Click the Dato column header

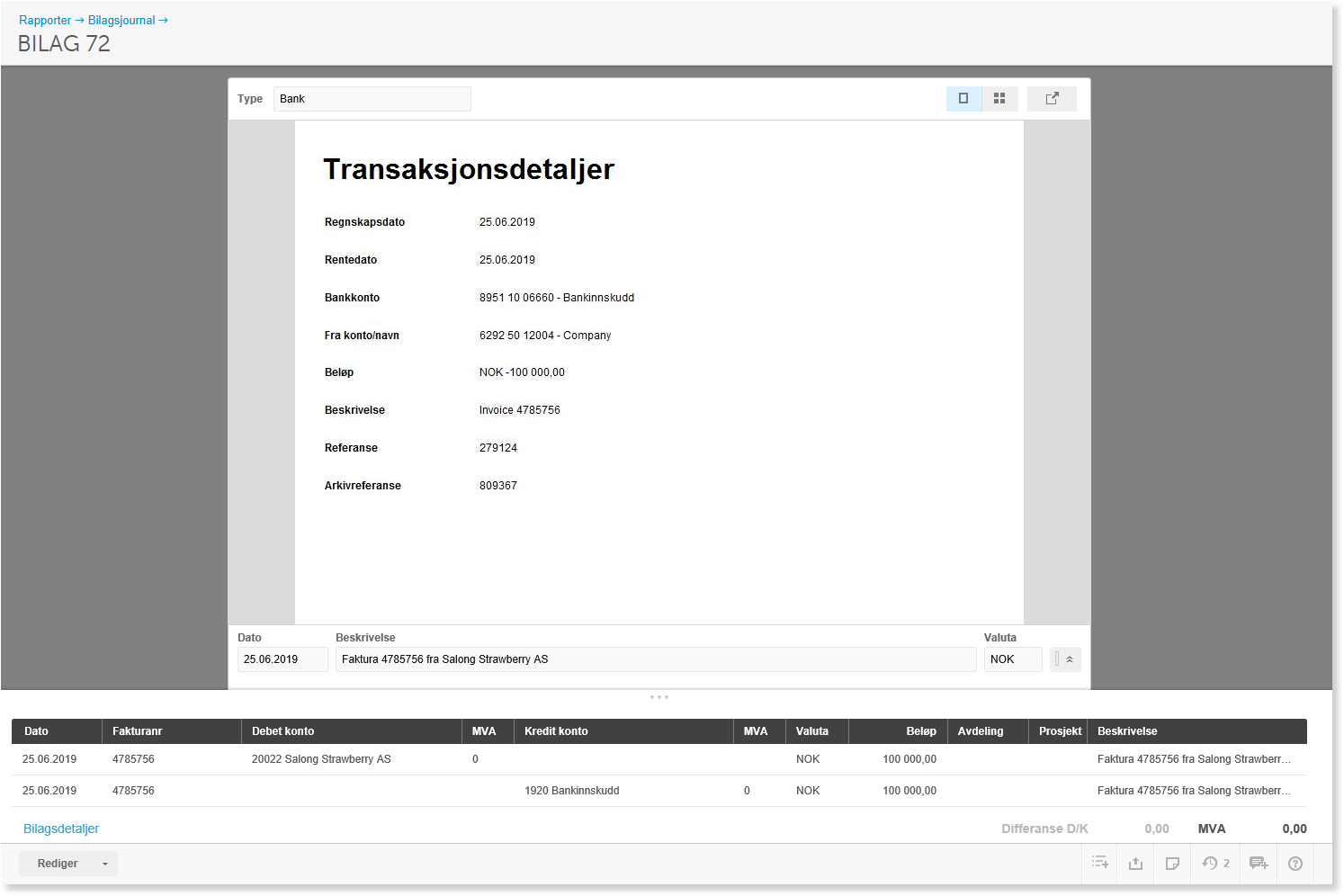click(57, 731)
